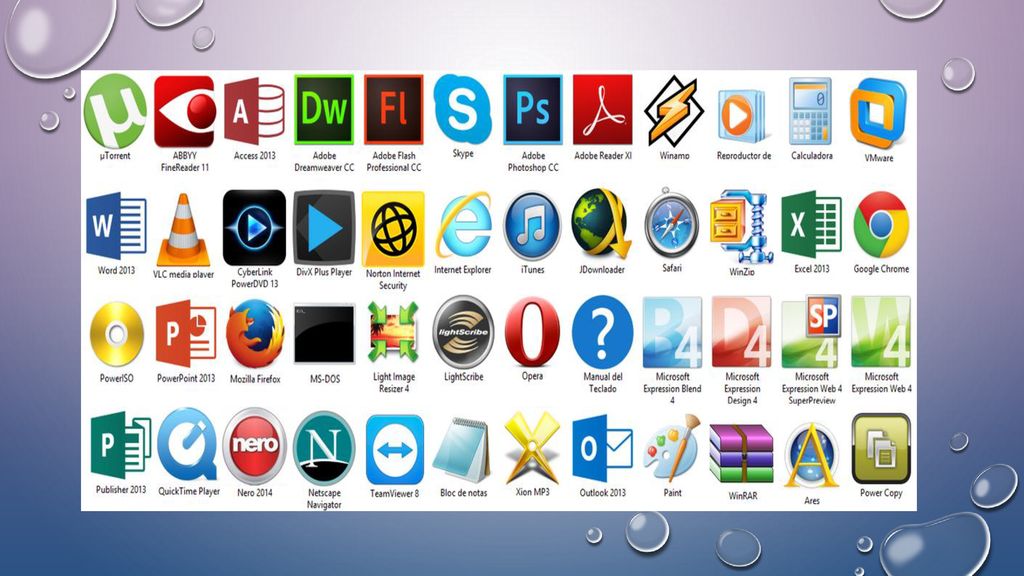Click the "Internet Explorer" caption text
The height and width of the screenshot is (576, 1024).
point(462,270)
